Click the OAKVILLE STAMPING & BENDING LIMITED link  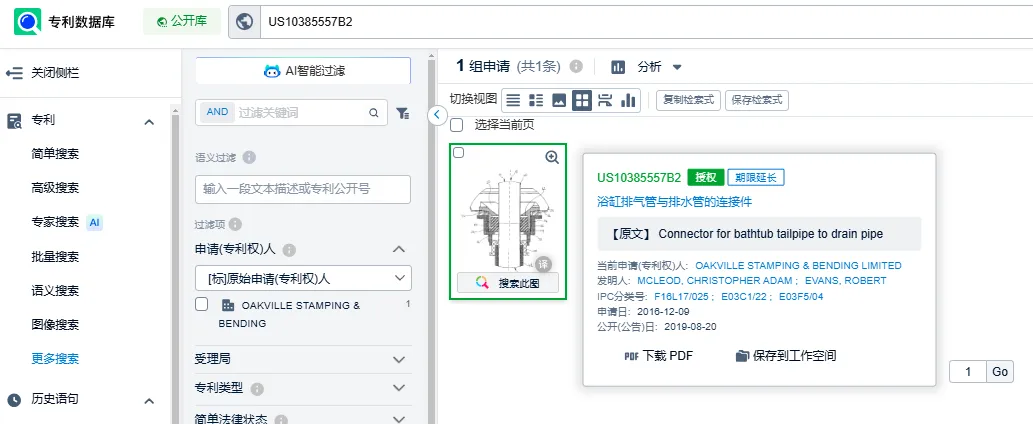pyautogui.click(x=798, y=266)
